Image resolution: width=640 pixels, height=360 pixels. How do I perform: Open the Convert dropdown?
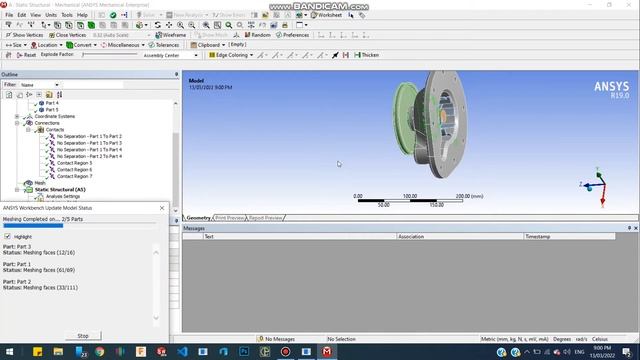click(82, 45)
